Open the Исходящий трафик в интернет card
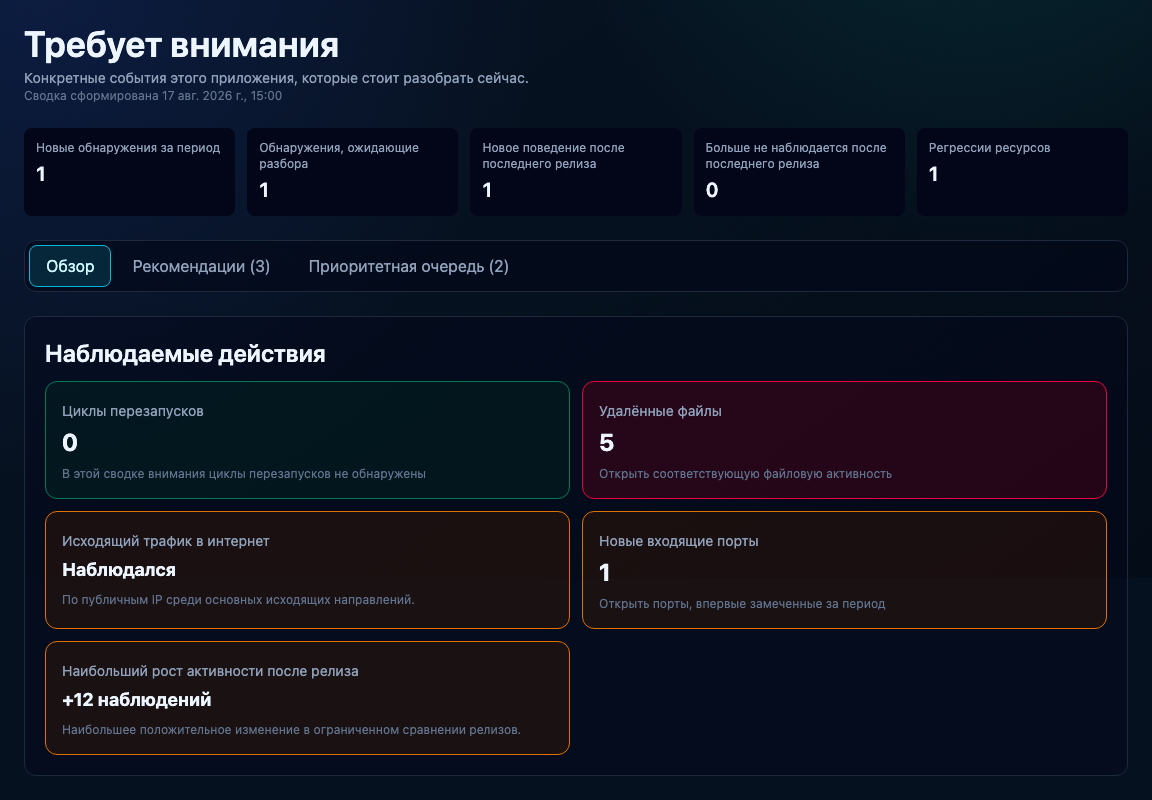Image resolution: width=1152 pixels, height=800 pixels. coord(307,570)
